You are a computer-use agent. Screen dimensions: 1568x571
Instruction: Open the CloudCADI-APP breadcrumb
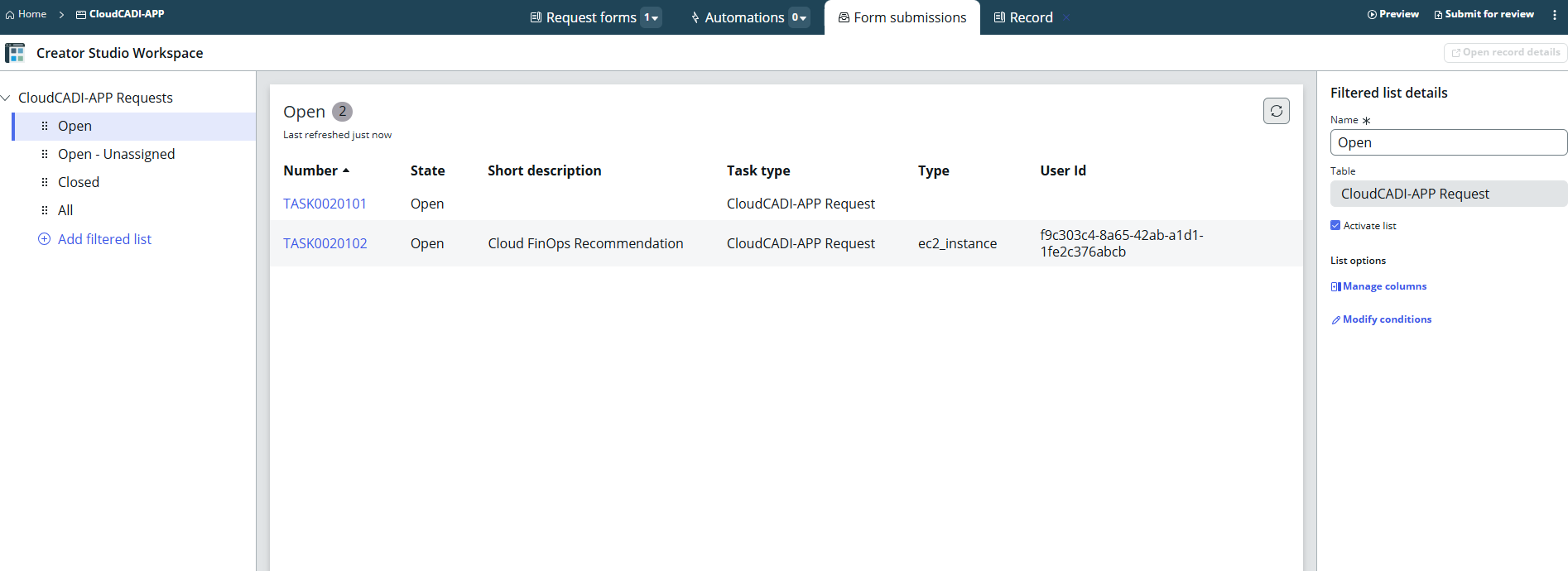[120, 14]
